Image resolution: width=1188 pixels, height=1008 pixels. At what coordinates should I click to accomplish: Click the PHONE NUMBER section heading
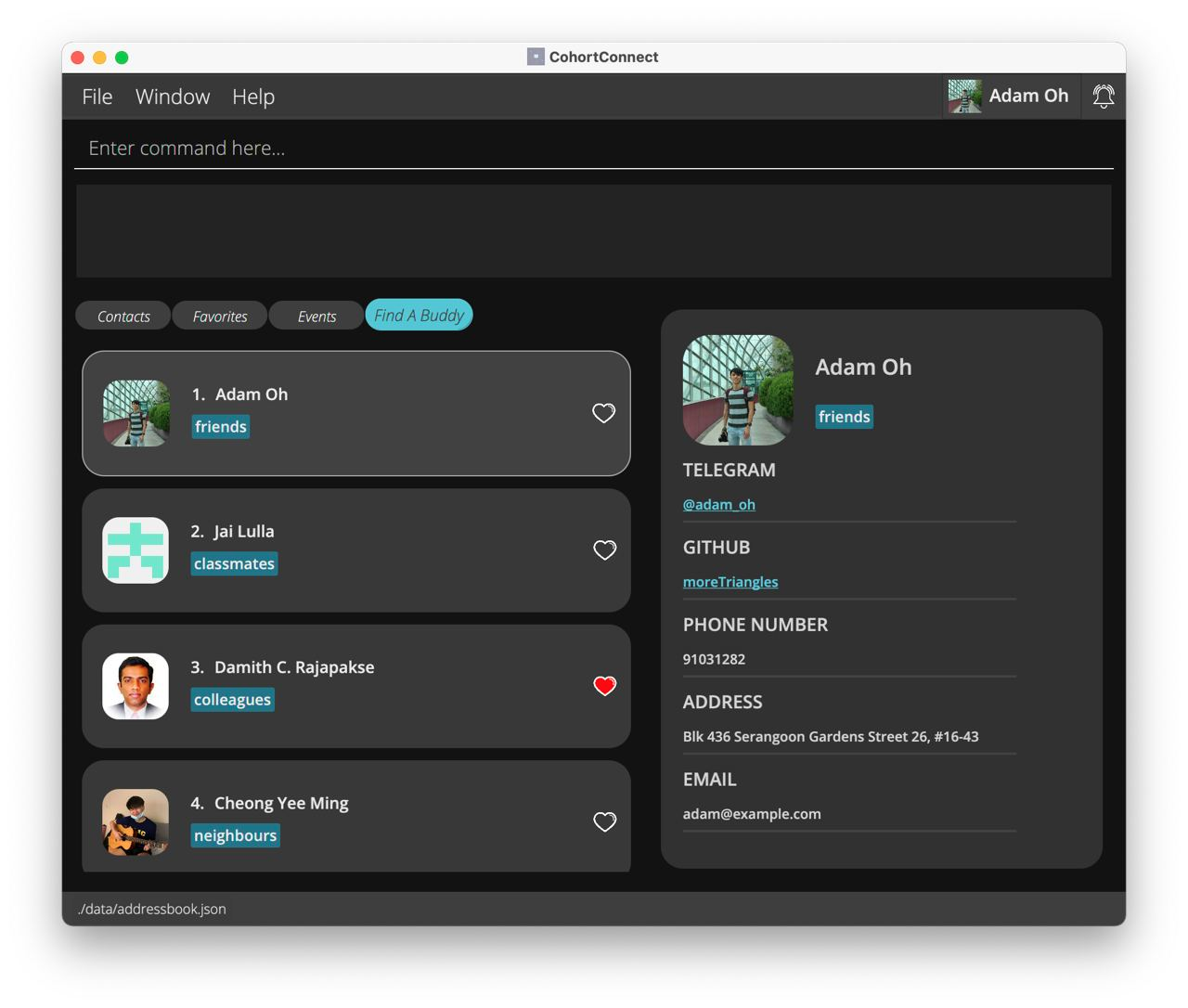755,625
